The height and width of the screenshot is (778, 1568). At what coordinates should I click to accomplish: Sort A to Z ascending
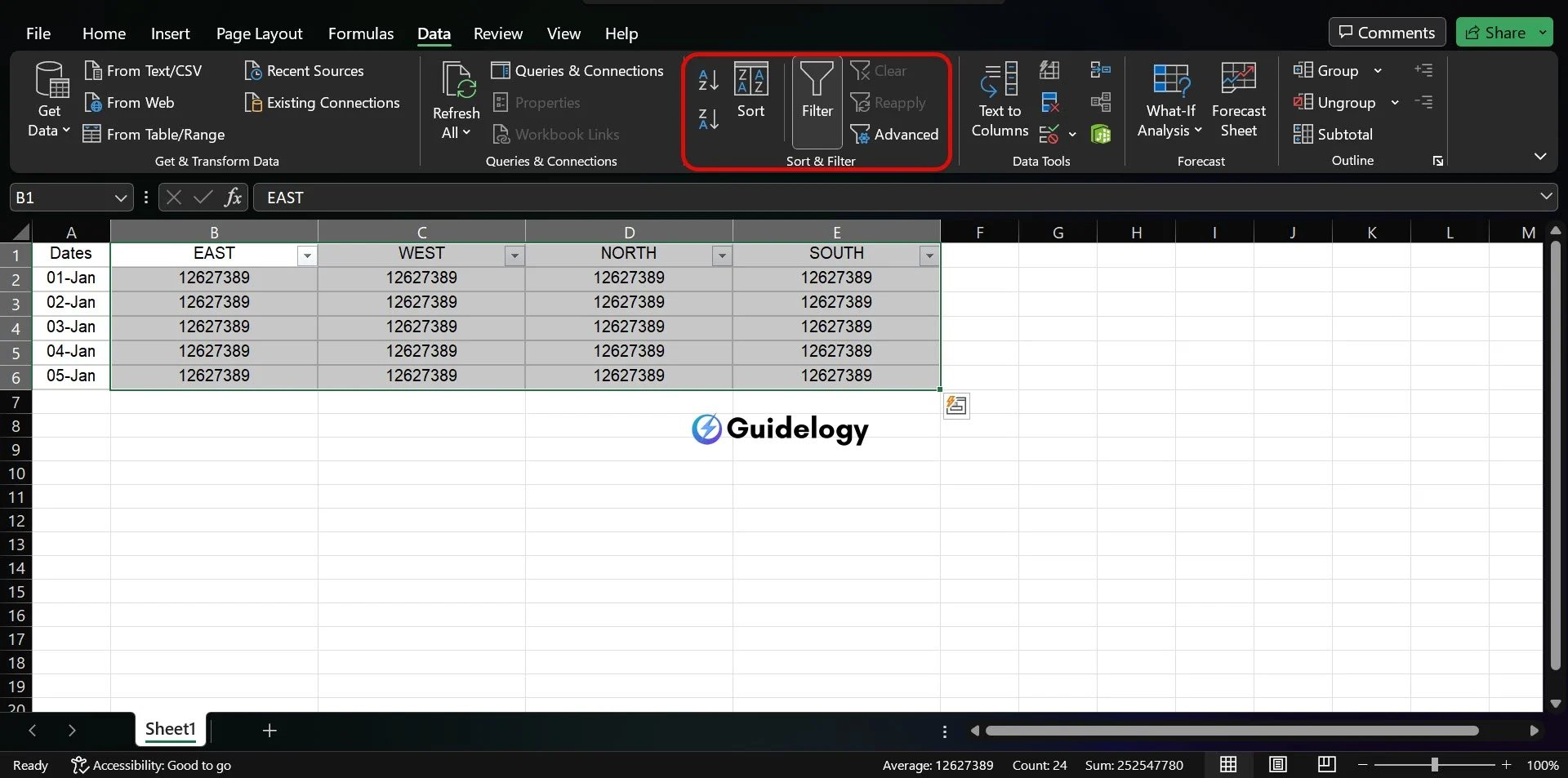[x=708, y=80]
